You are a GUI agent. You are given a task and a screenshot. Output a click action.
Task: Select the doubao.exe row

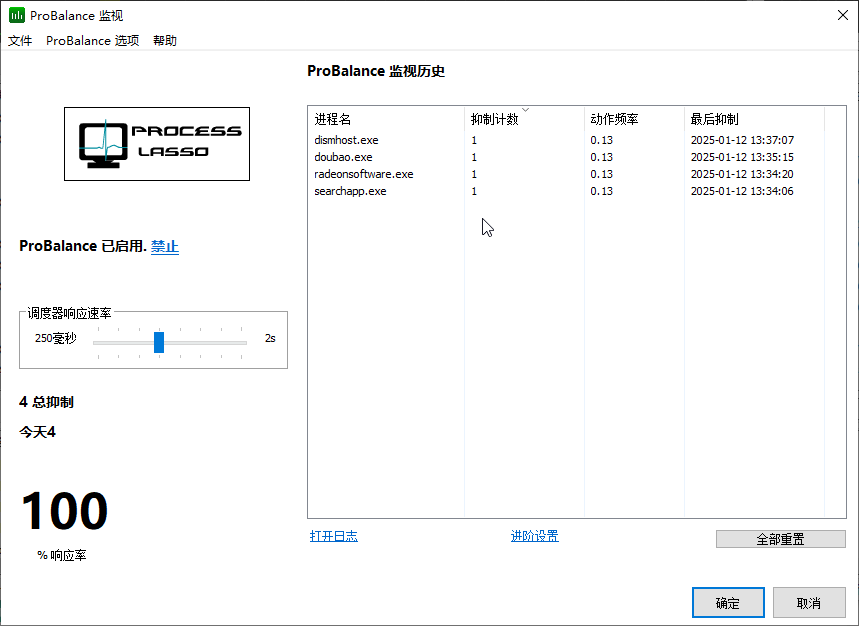[566, 157]
